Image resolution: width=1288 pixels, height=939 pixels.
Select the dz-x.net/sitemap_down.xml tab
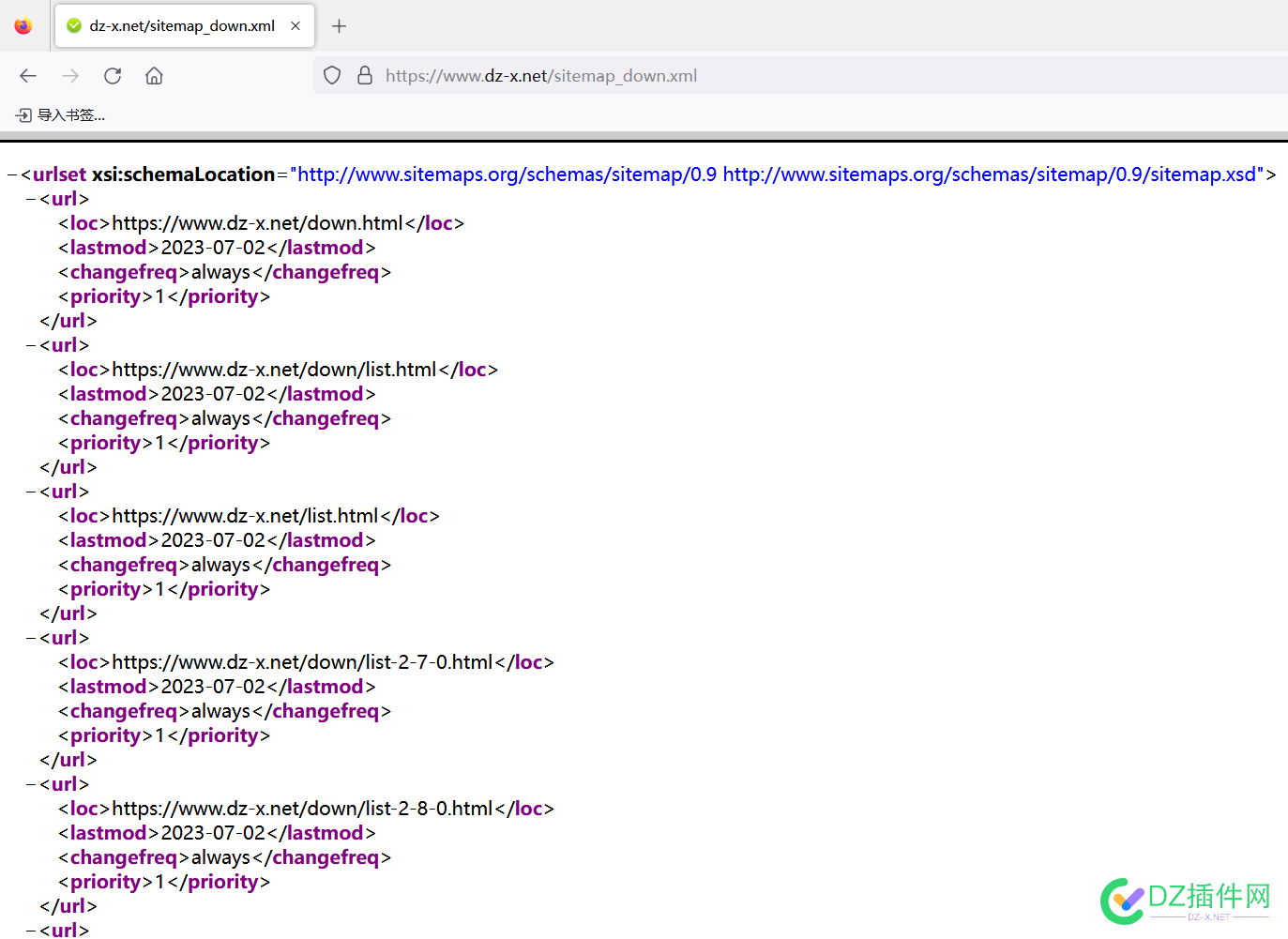click(x=185, y=26)
